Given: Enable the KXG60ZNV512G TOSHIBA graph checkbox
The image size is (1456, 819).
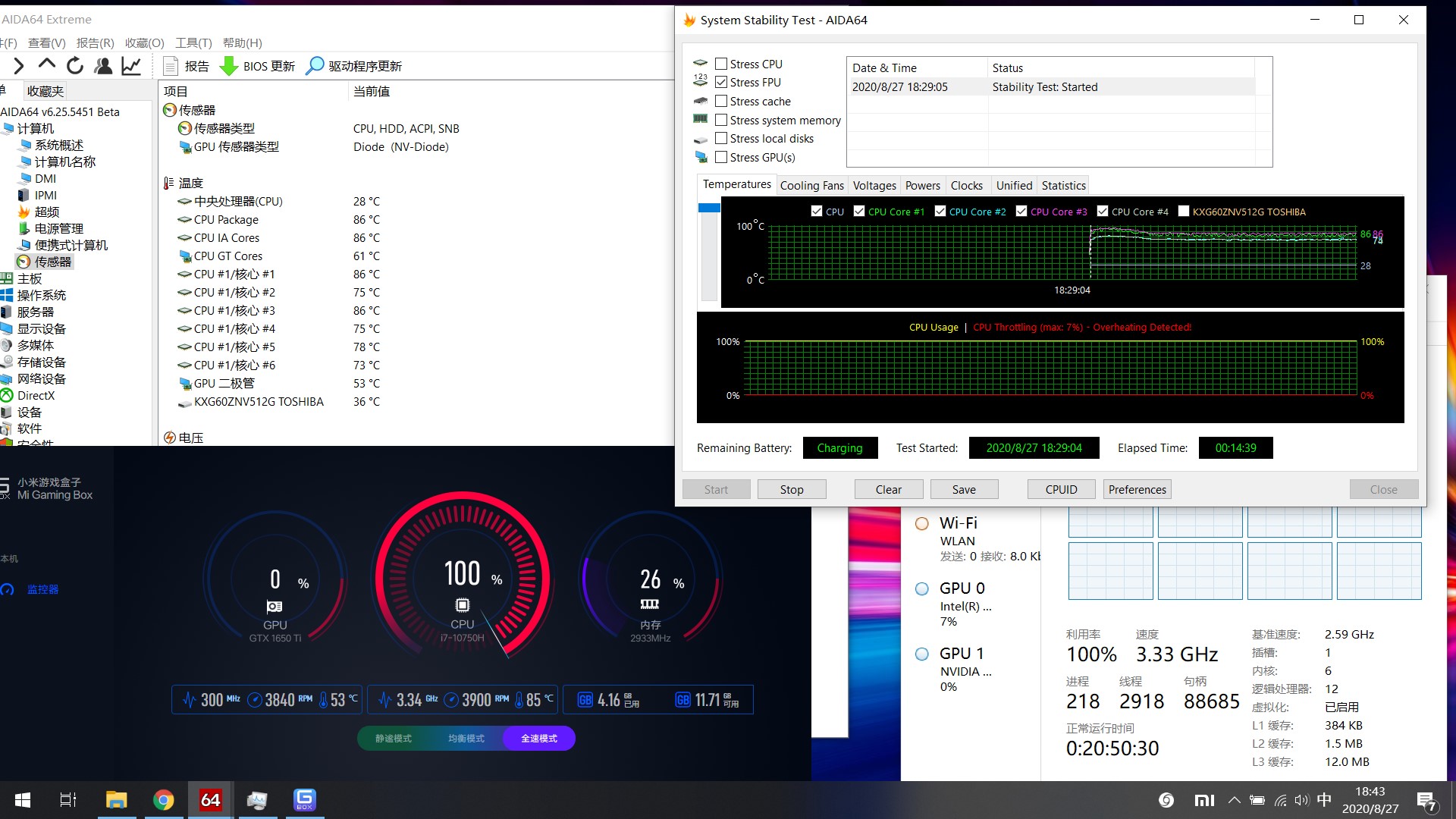Looking at the screenshot, I should pos(1183,211).
